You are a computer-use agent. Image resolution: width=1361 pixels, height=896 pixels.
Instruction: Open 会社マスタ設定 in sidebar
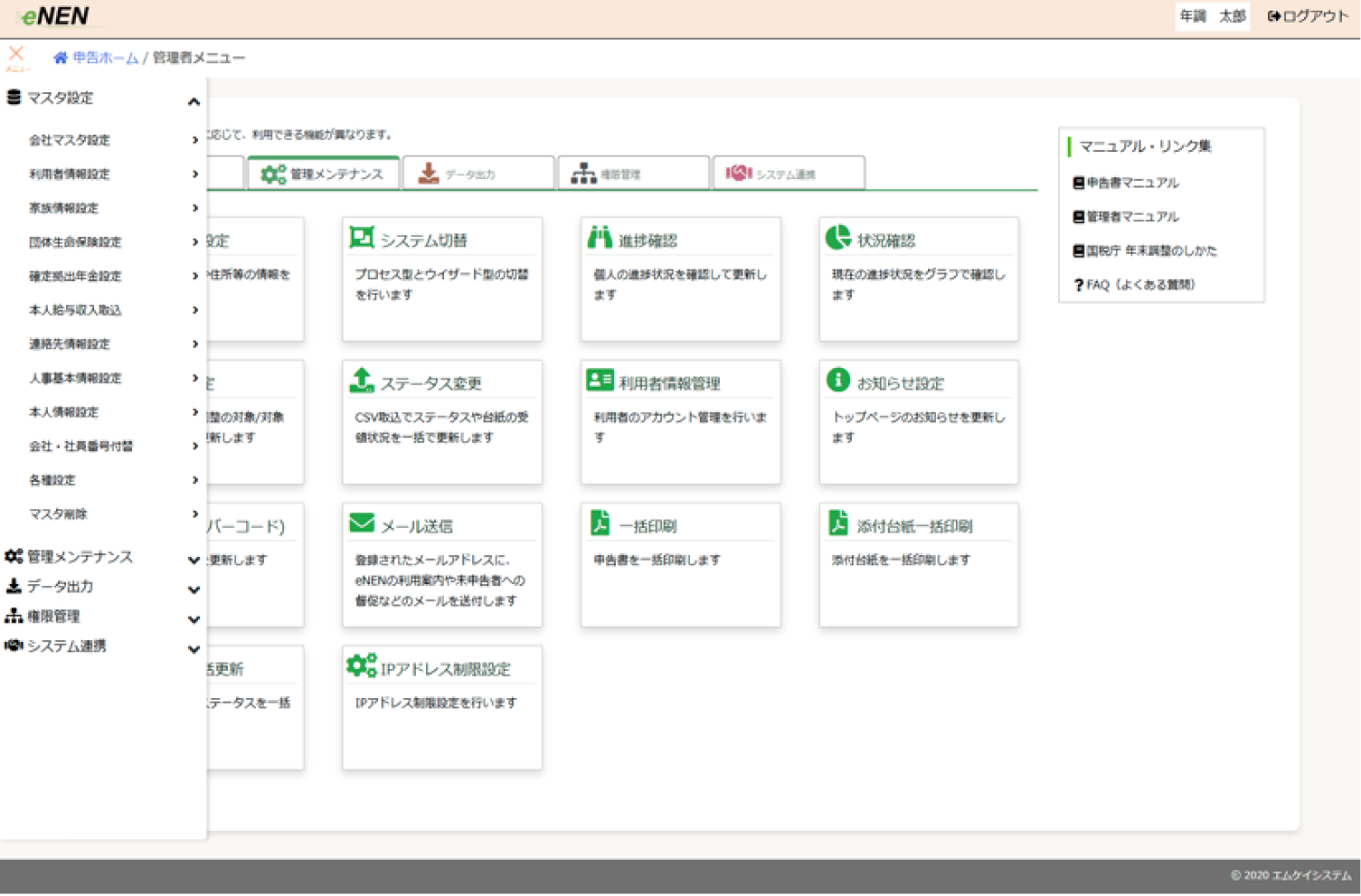click(x=70, y=140)
